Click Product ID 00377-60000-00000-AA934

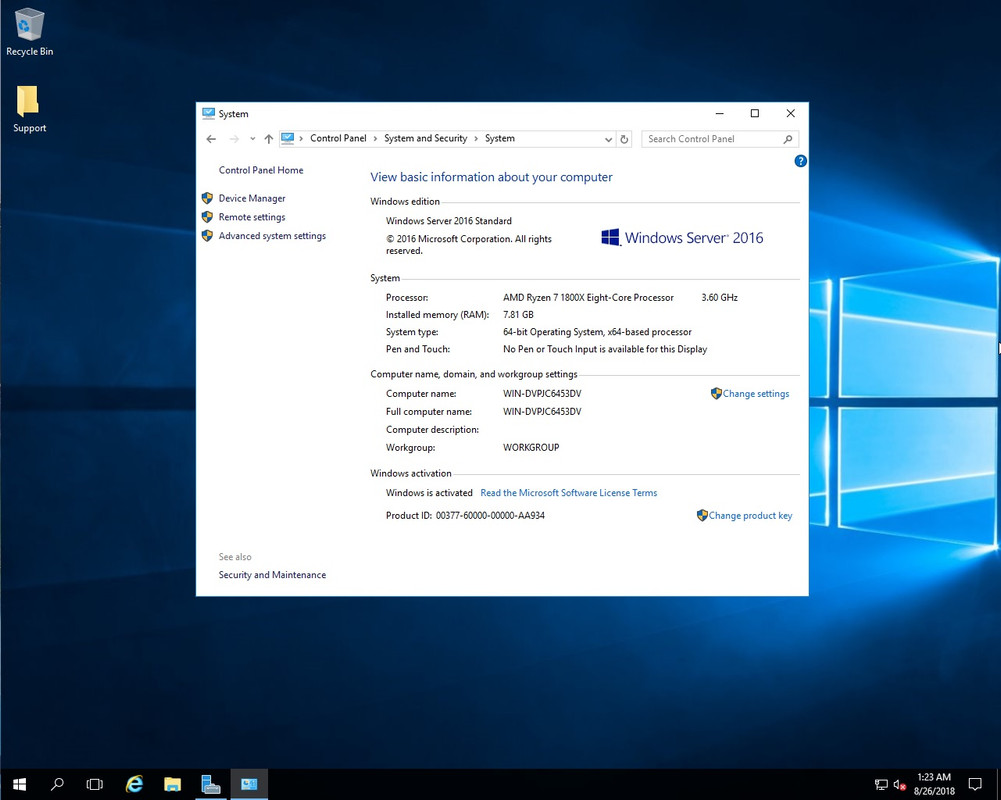490,515
